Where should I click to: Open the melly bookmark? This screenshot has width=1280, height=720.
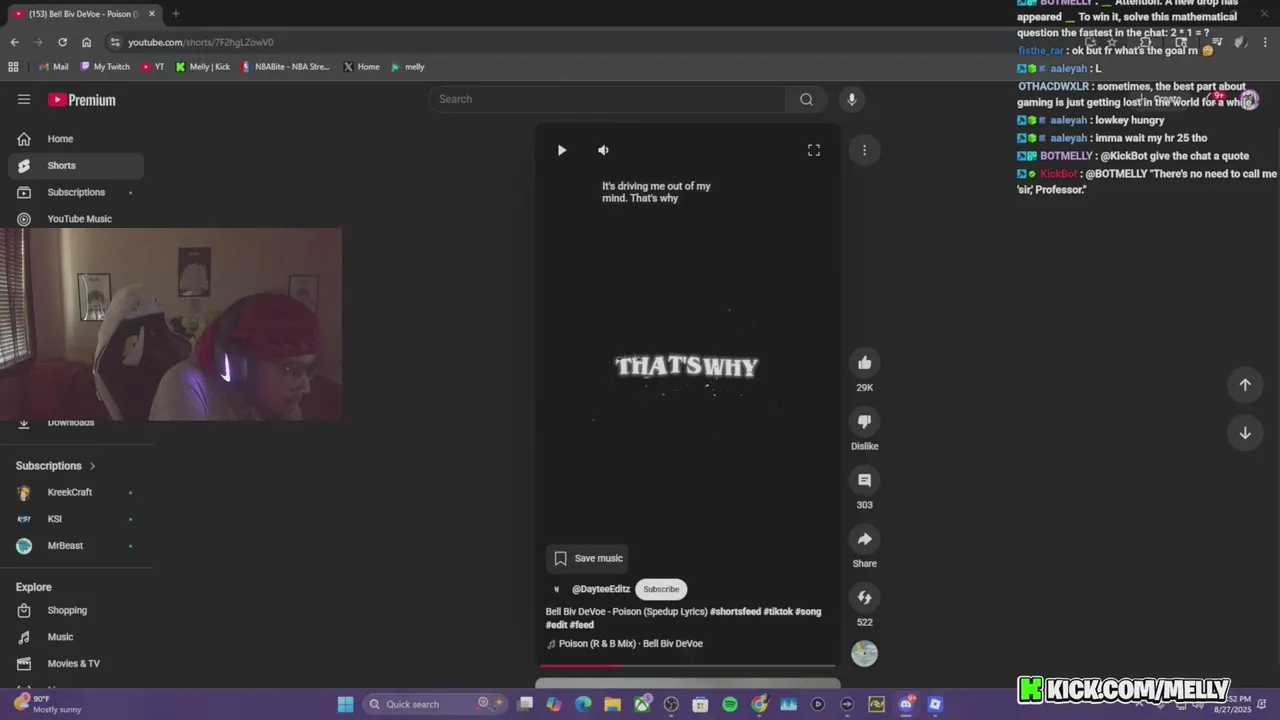[408, 67]
